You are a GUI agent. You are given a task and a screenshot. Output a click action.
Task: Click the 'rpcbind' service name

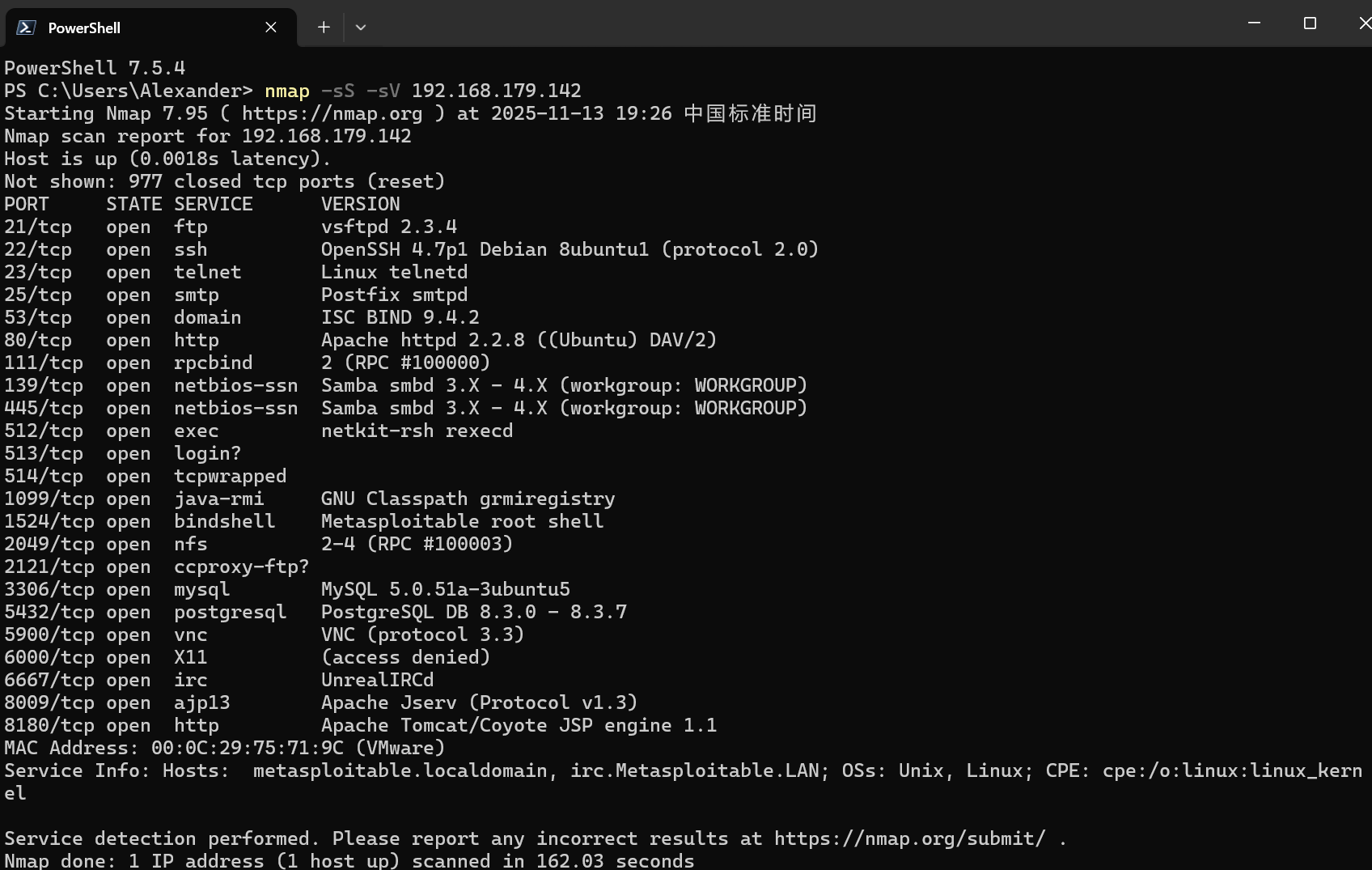pyautogui.click(x=214, y=363)
